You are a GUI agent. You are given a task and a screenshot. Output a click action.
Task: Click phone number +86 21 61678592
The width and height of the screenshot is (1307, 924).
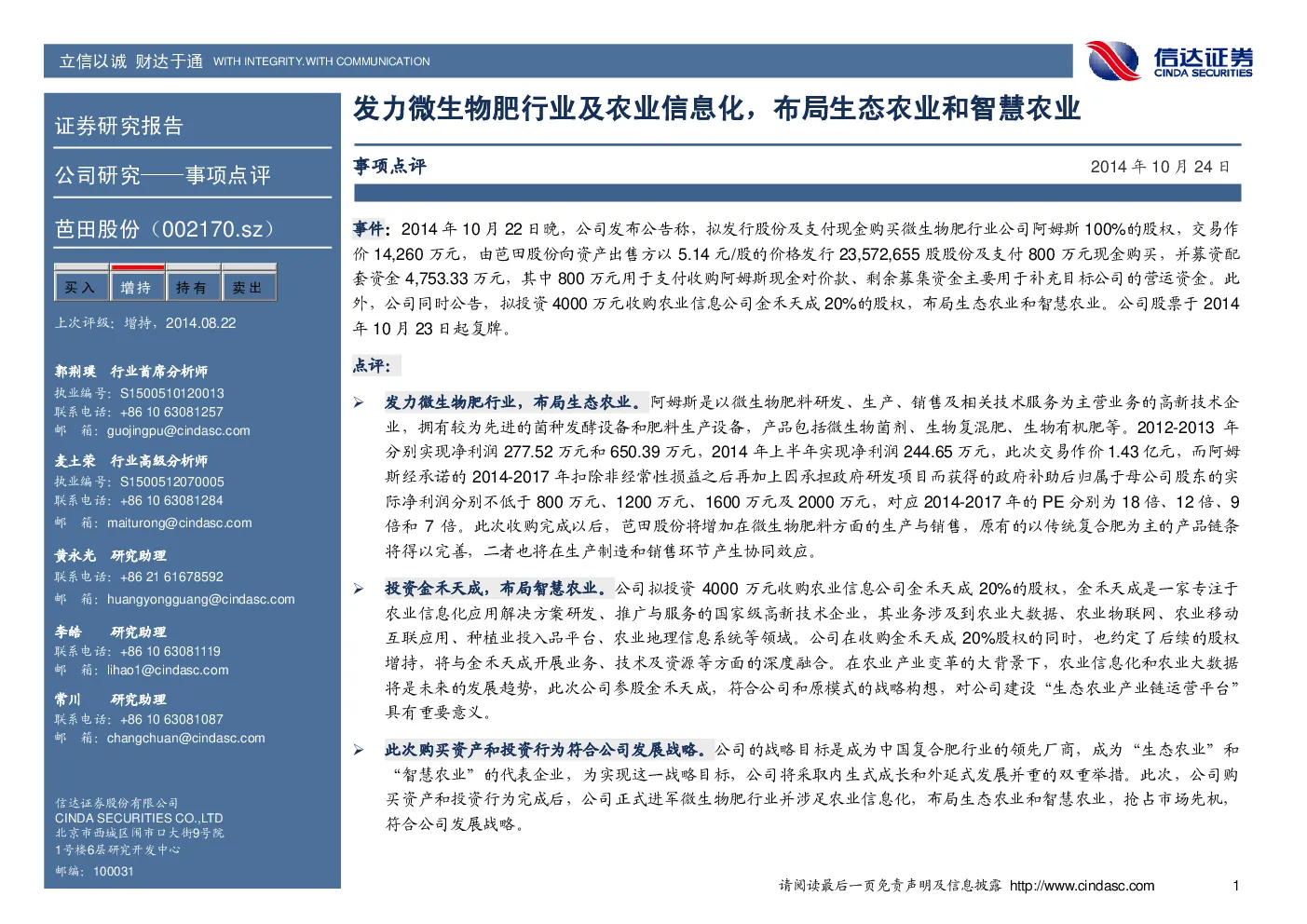pyautogui.click(x=172, y=577)
